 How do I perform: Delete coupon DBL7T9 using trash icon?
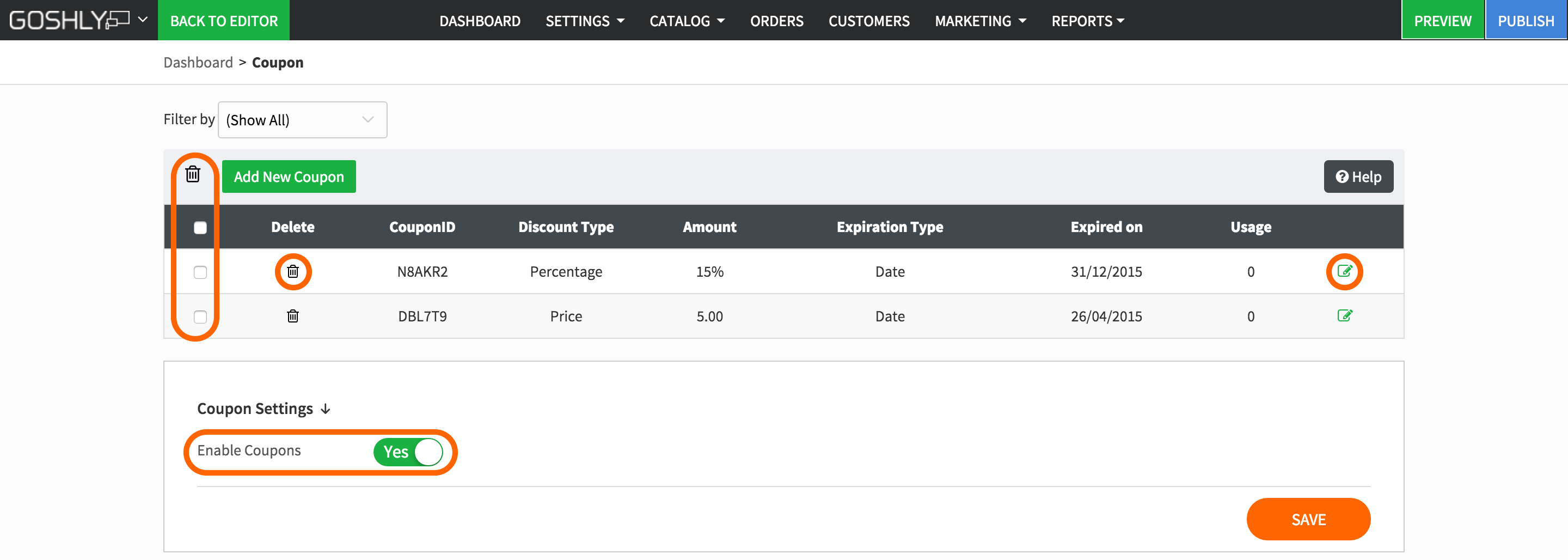pos(293,316)
